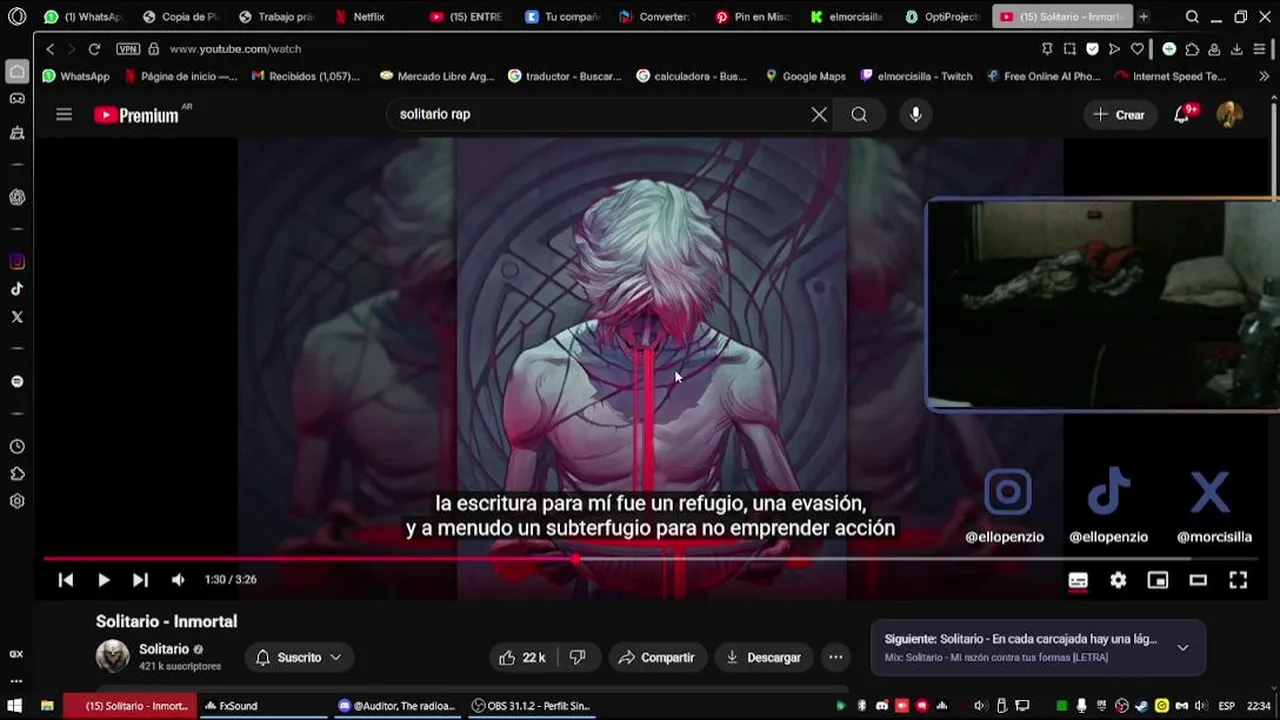The width and height of the screenshot is (1280, 720).
Task: Go back in browser history
Action: point(50,49)
